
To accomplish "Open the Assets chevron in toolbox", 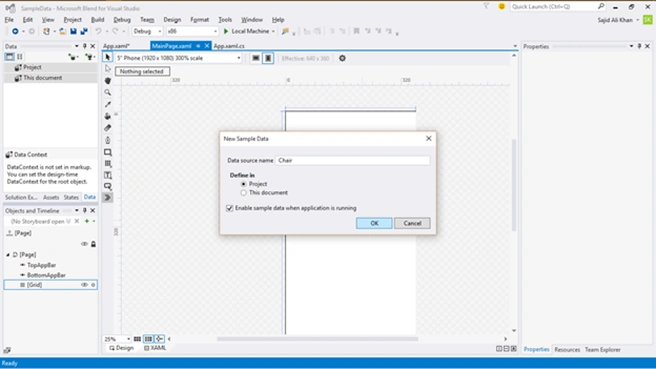I will pos(108,197).
